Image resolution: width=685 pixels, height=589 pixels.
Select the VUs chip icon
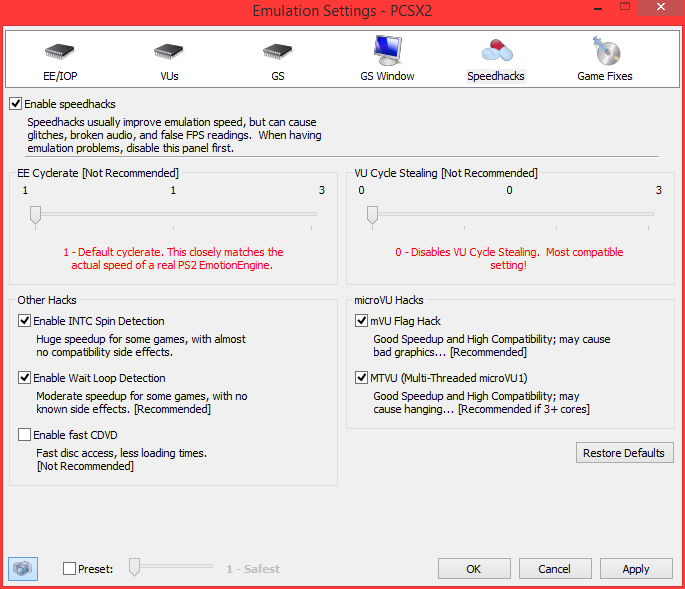click(x=167, y=54)
